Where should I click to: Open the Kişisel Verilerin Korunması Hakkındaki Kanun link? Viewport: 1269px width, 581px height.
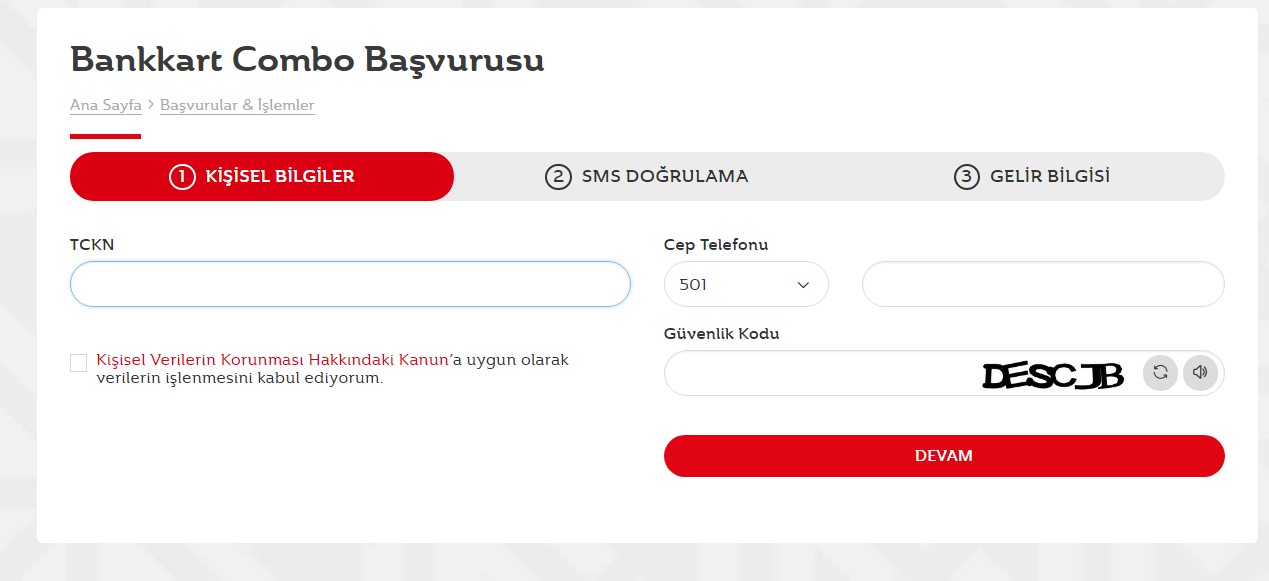click(272, 360)
